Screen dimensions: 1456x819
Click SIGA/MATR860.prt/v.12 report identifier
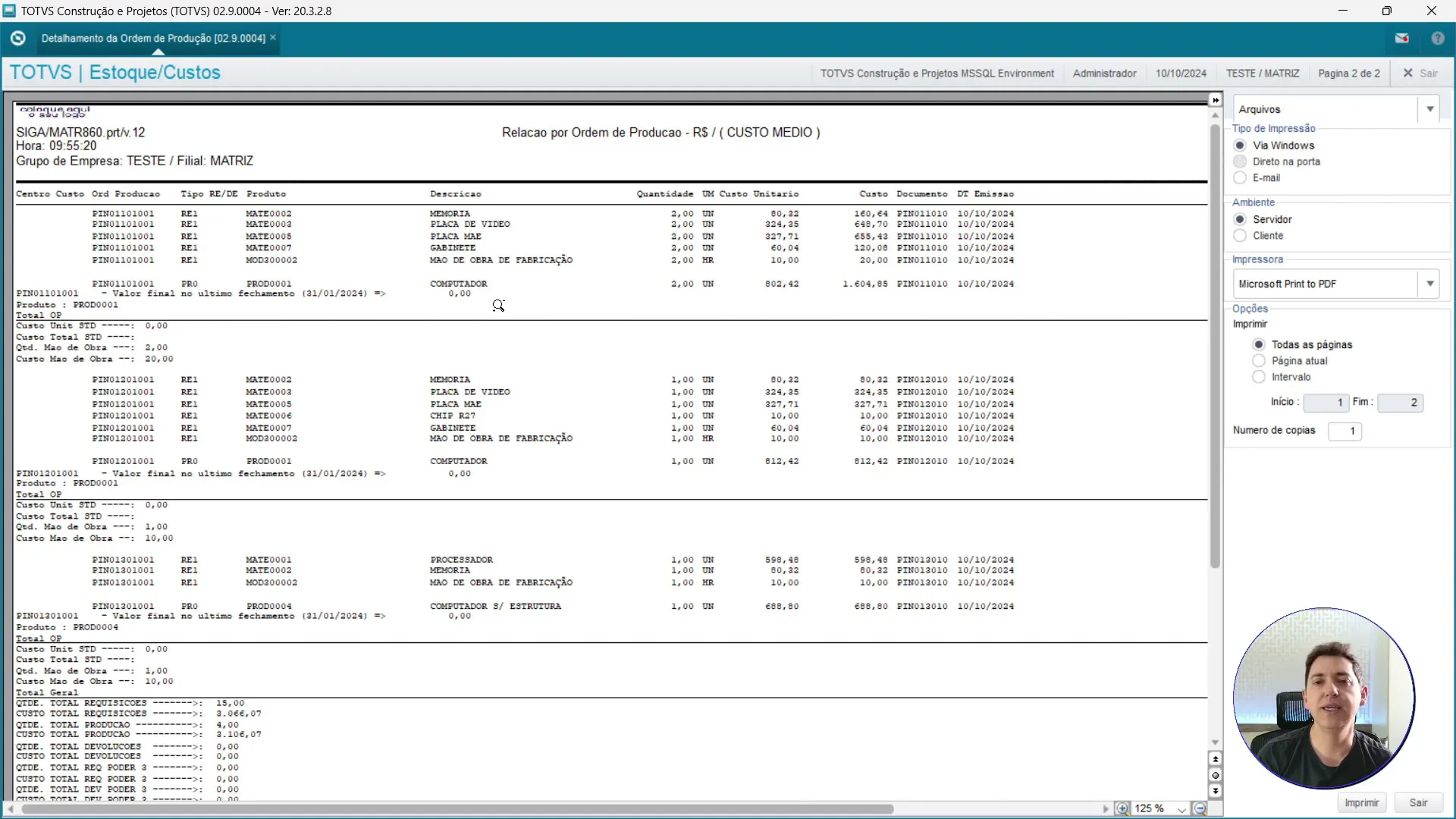pyautogui.click(x=80, y=133)
